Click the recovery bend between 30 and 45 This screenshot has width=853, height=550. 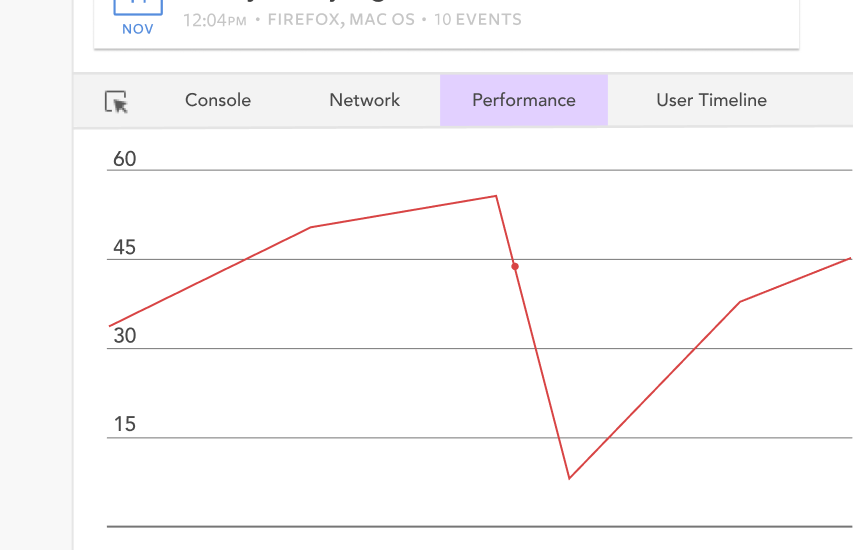tap(740, 302)
